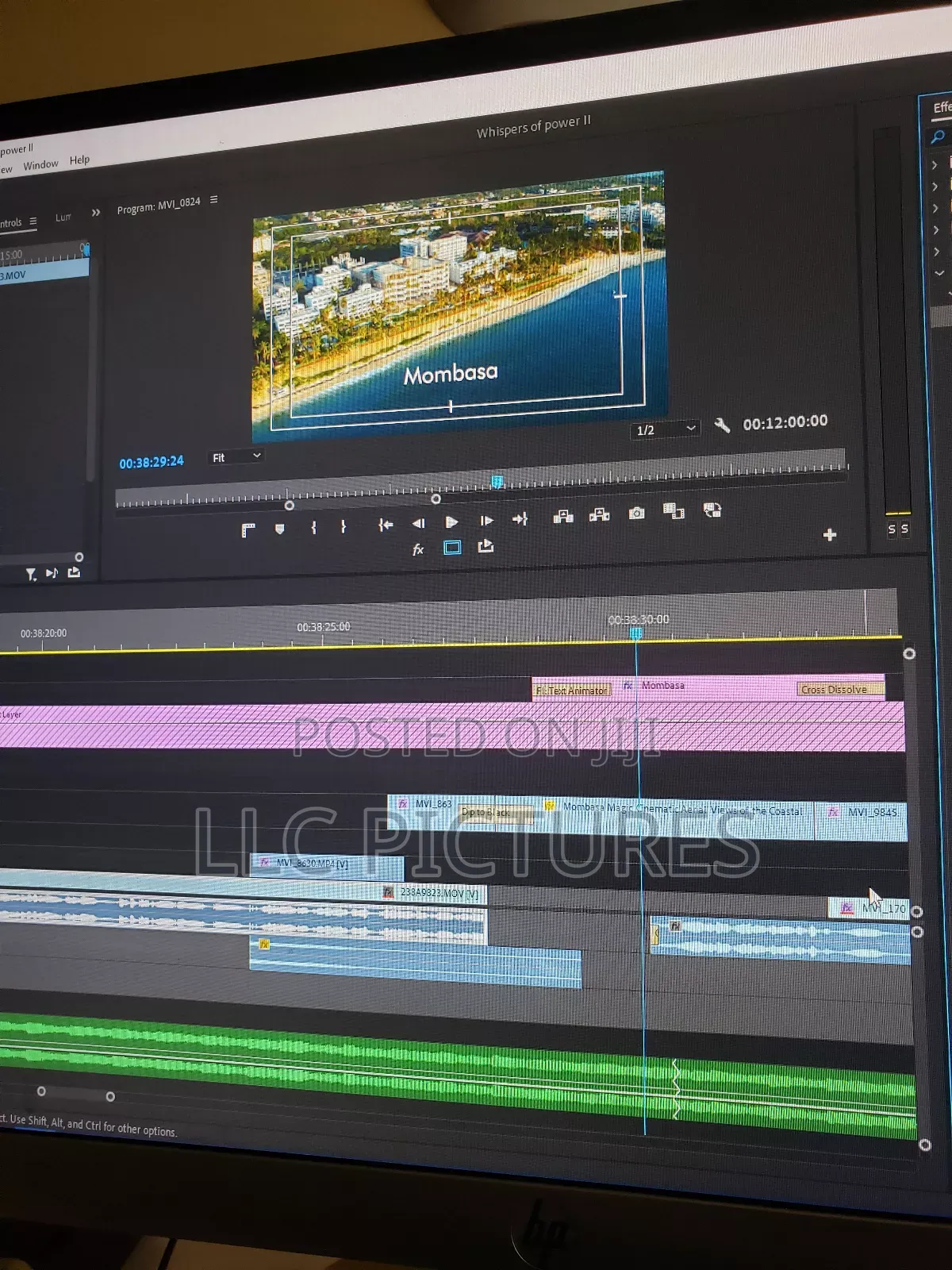952x1270 pixels.
Task: Click the Go to Out point button
Action: click(520, 518)
